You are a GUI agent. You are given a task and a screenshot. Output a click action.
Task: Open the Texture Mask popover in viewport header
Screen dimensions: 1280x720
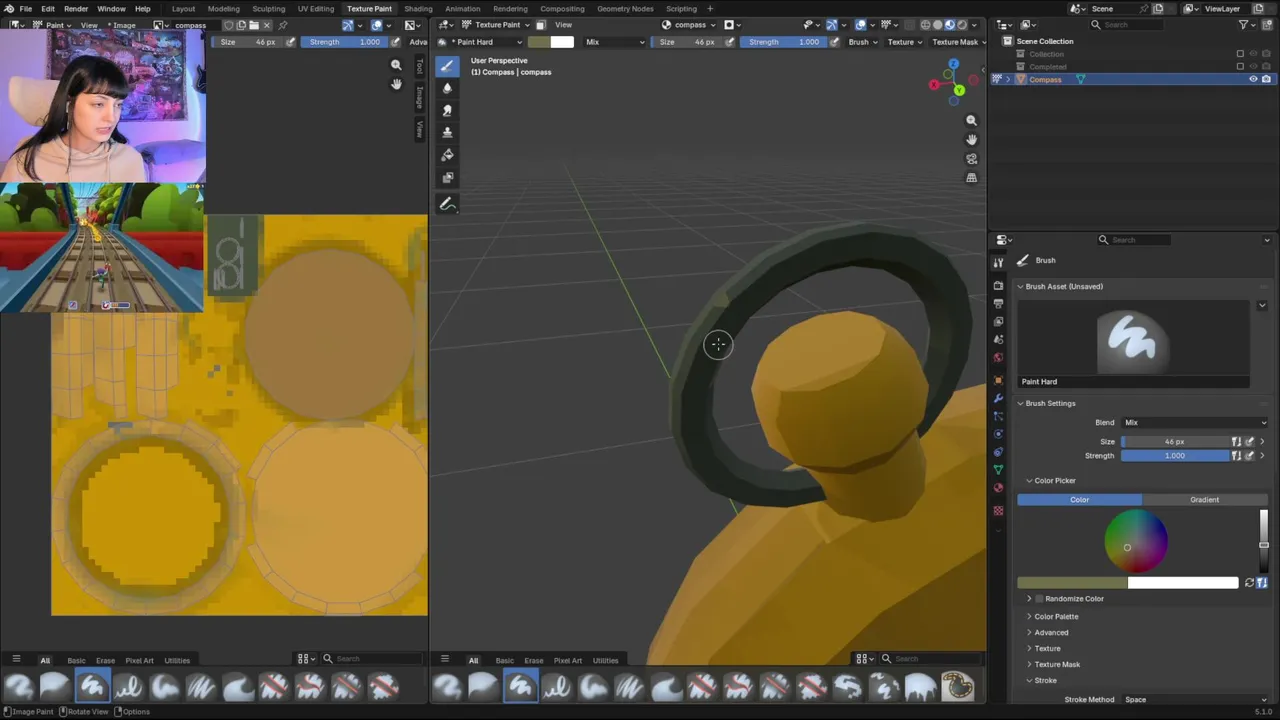[x=958, y=42]
